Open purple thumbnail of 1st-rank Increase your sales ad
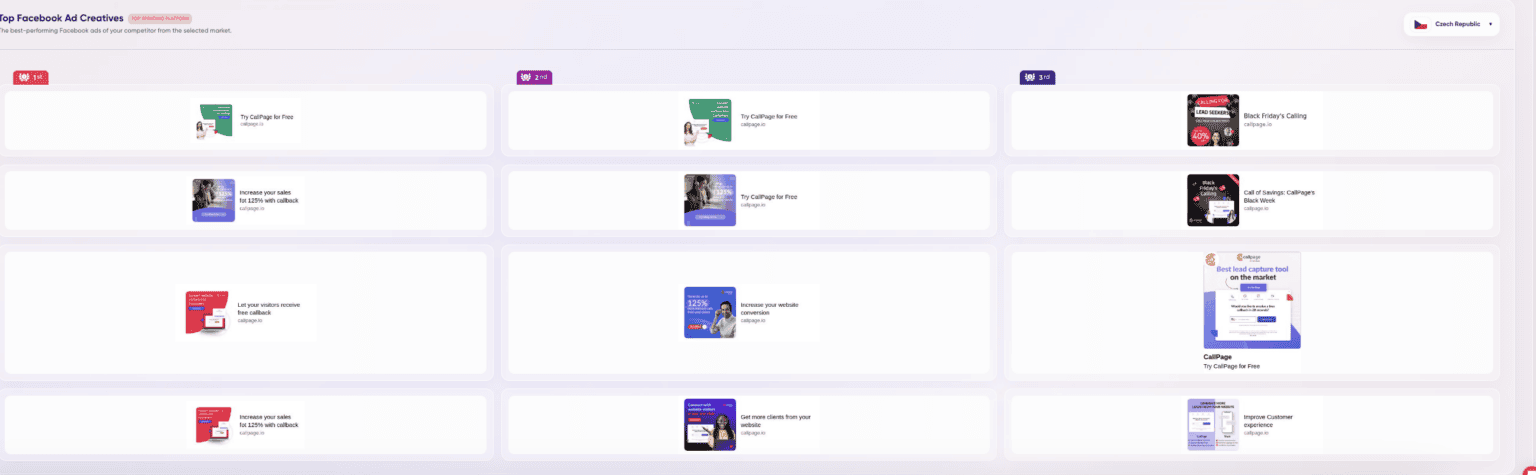The height and width of the screenshot is (475, 1536). [214, 200]
